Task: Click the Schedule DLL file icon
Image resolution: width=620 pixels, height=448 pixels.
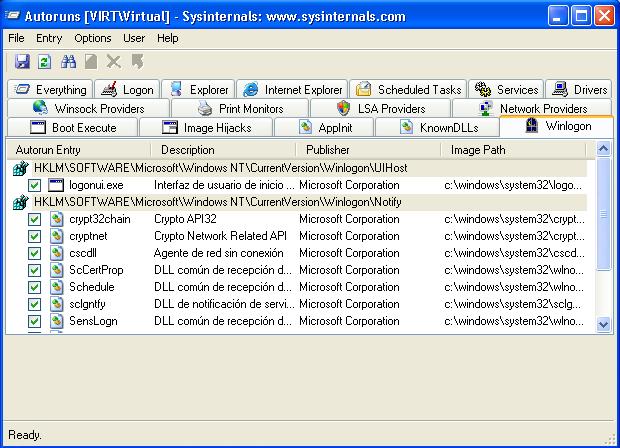Action: (57, 287)
